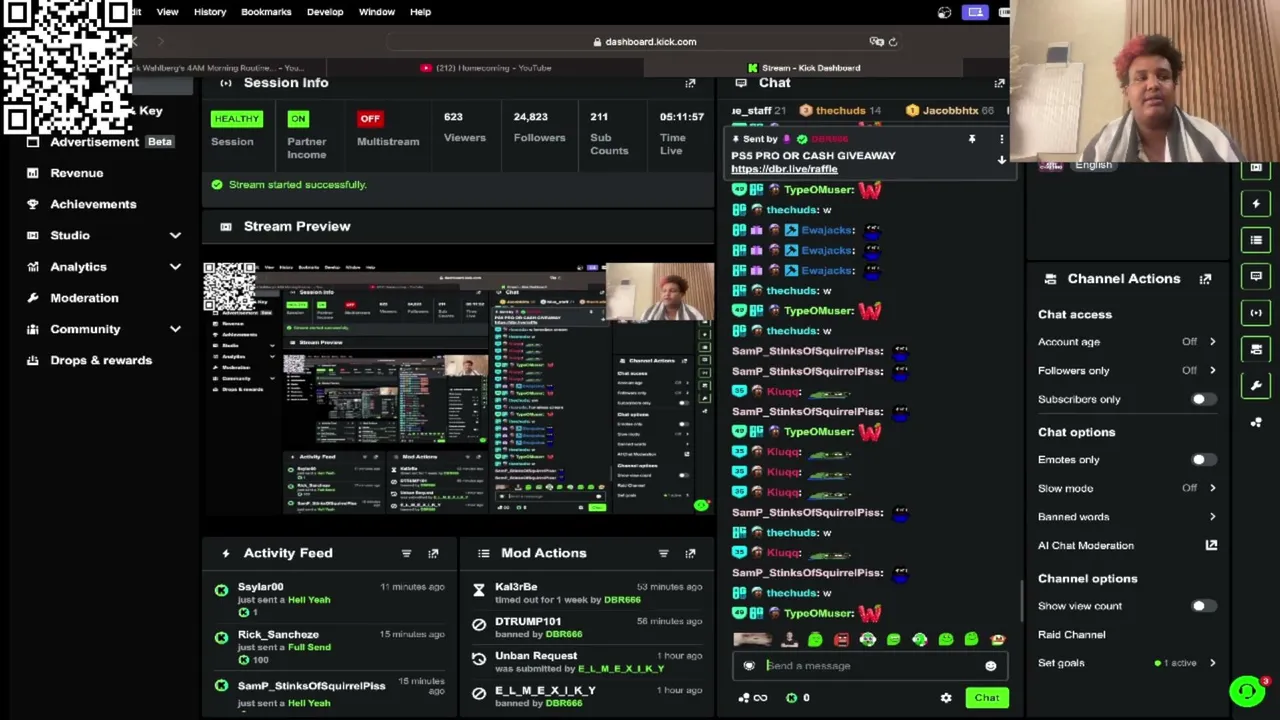
Task: Unpin the pinned giveaway chat message
Action: [x=971, y=139]
